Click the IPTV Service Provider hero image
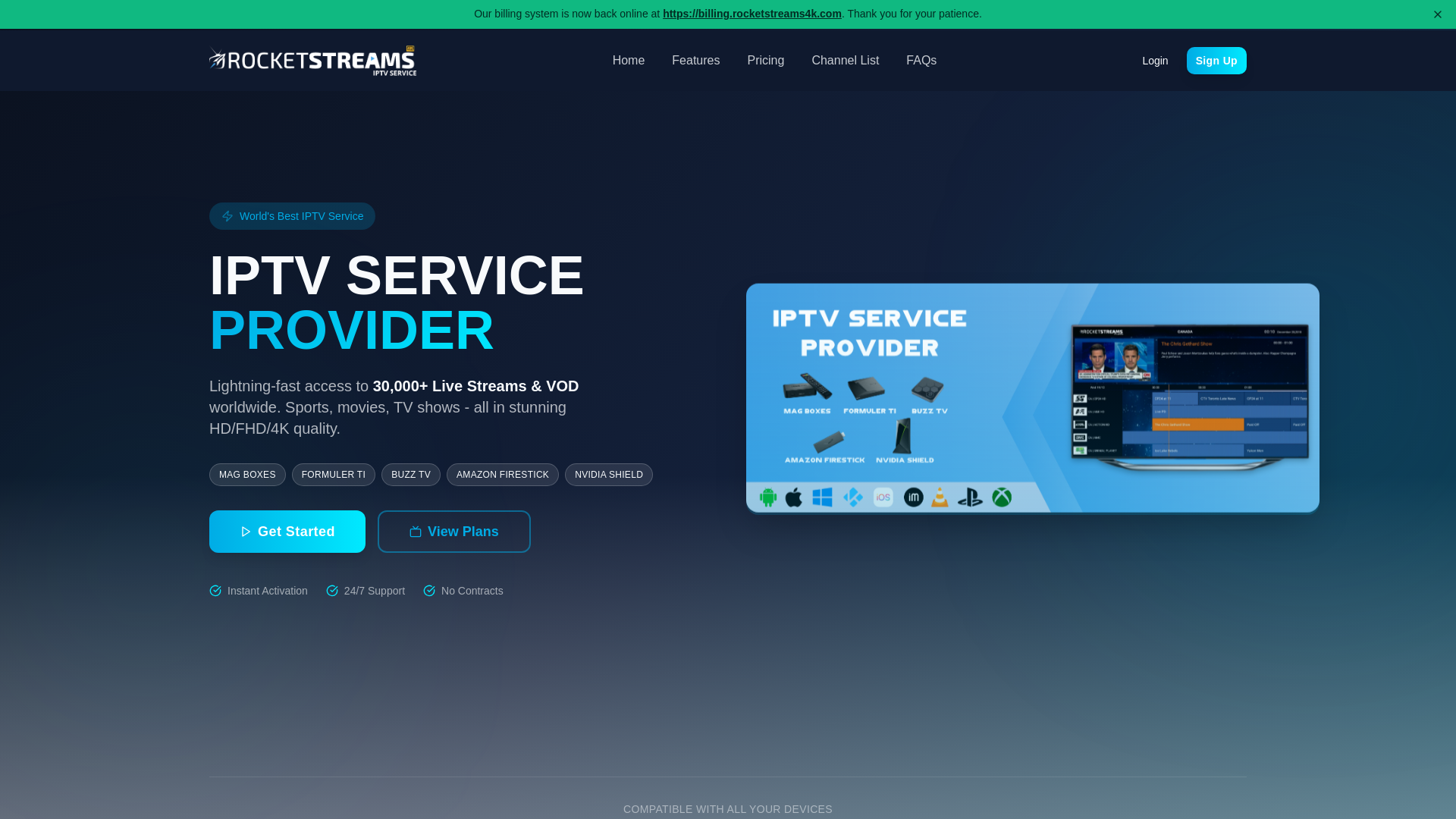Screen dimensions: 1456x819 click(1032, 398)
